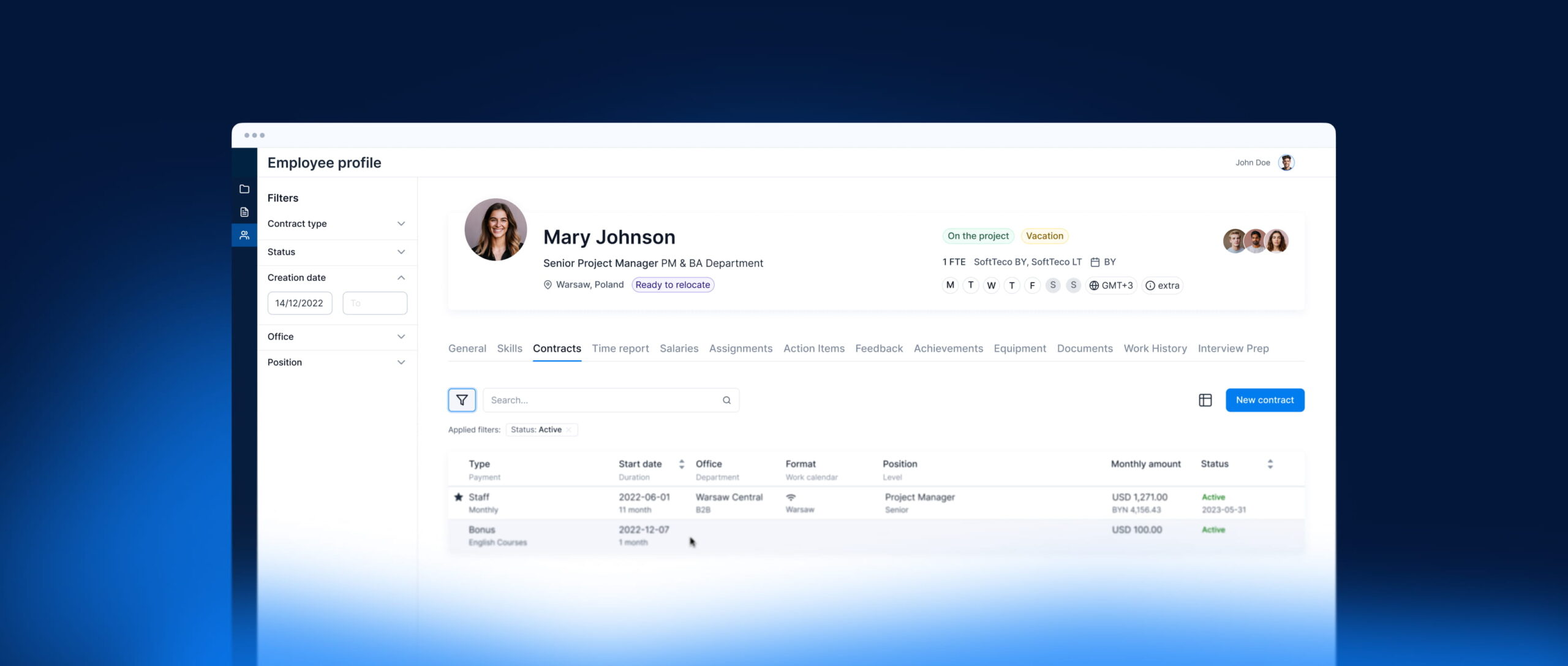Toggle the greyed Saturday S day chip

[1053, 286]
